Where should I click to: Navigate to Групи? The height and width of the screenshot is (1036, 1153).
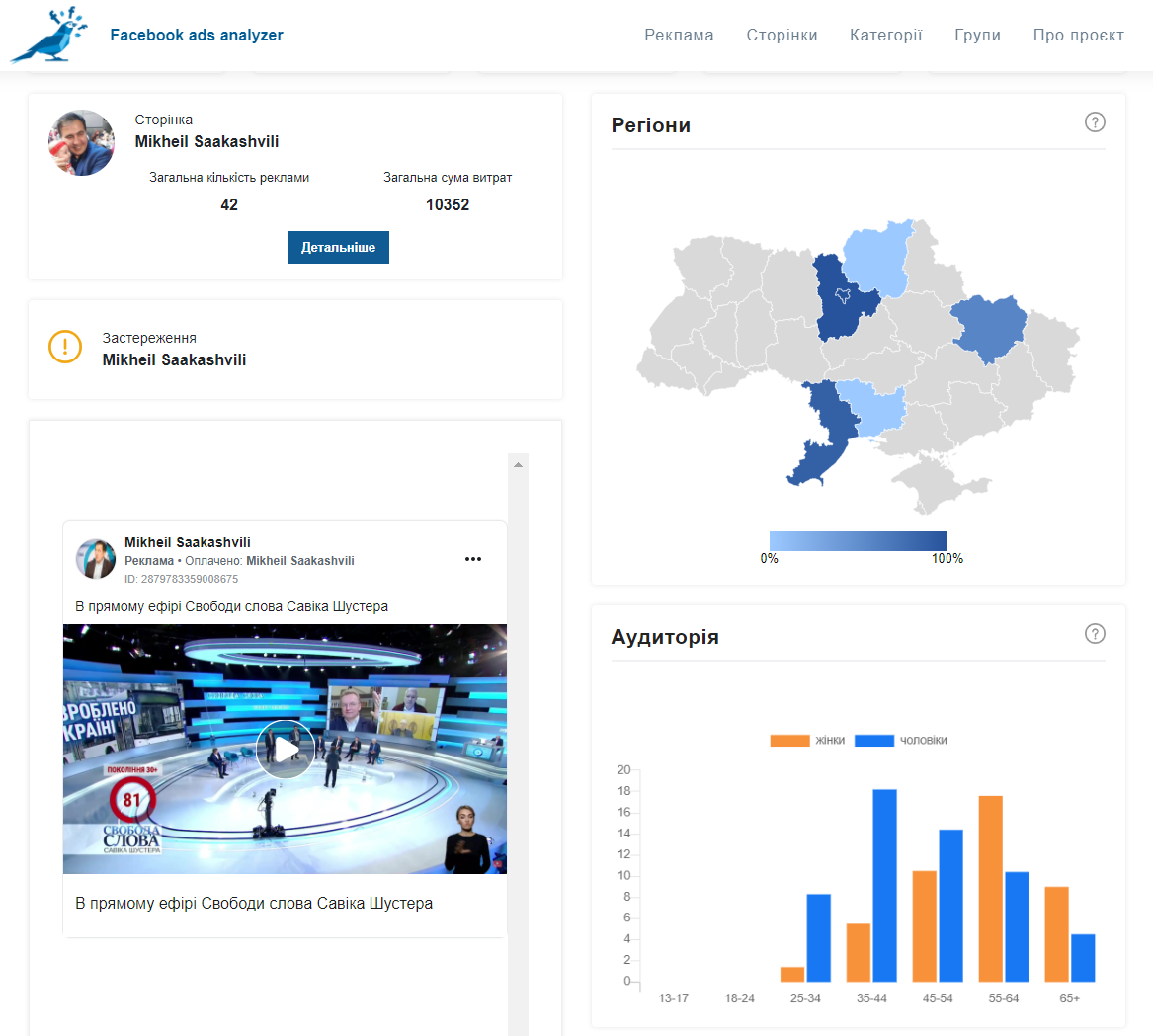coord(977,35)
